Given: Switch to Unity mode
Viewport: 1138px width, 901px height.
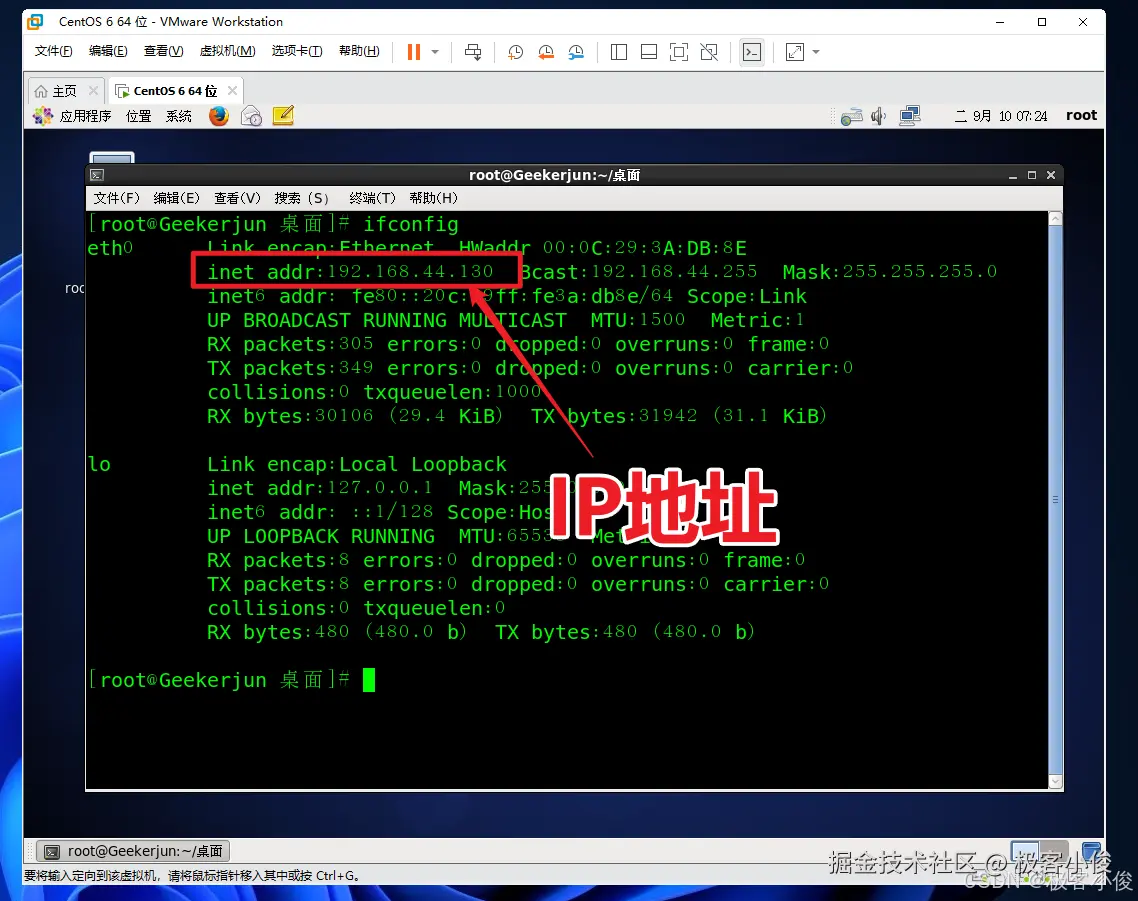Looking at the screenshot, I should coord(709,52).
